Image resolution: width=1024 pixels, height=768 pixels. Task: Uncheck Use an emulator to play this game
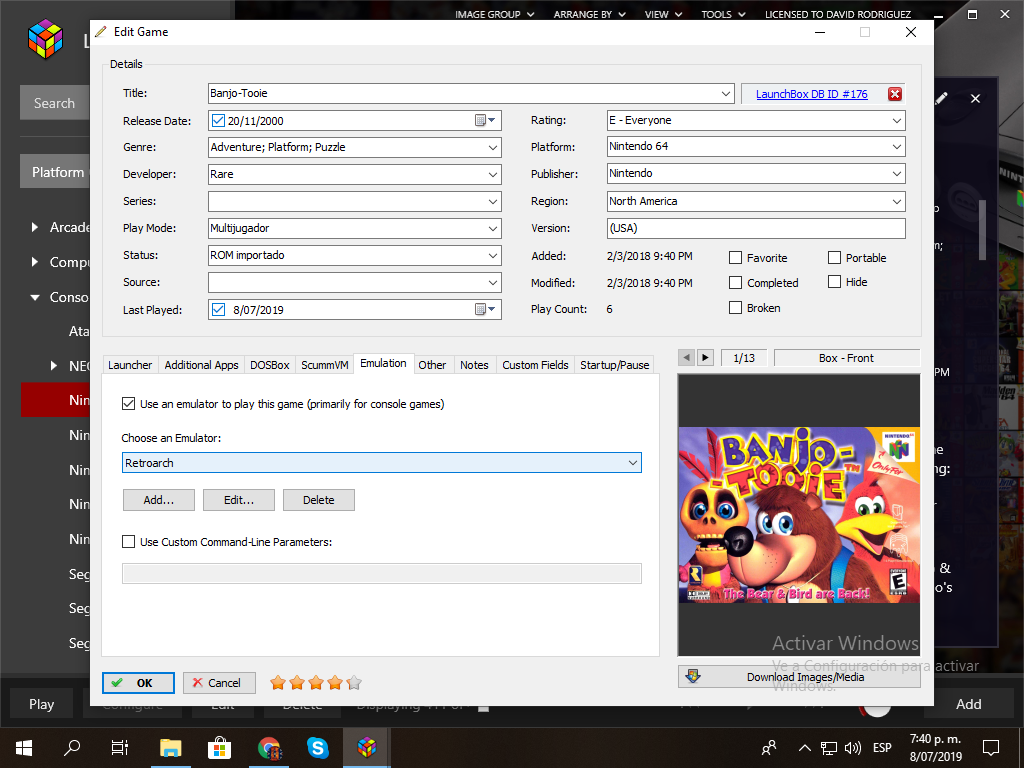129,404
